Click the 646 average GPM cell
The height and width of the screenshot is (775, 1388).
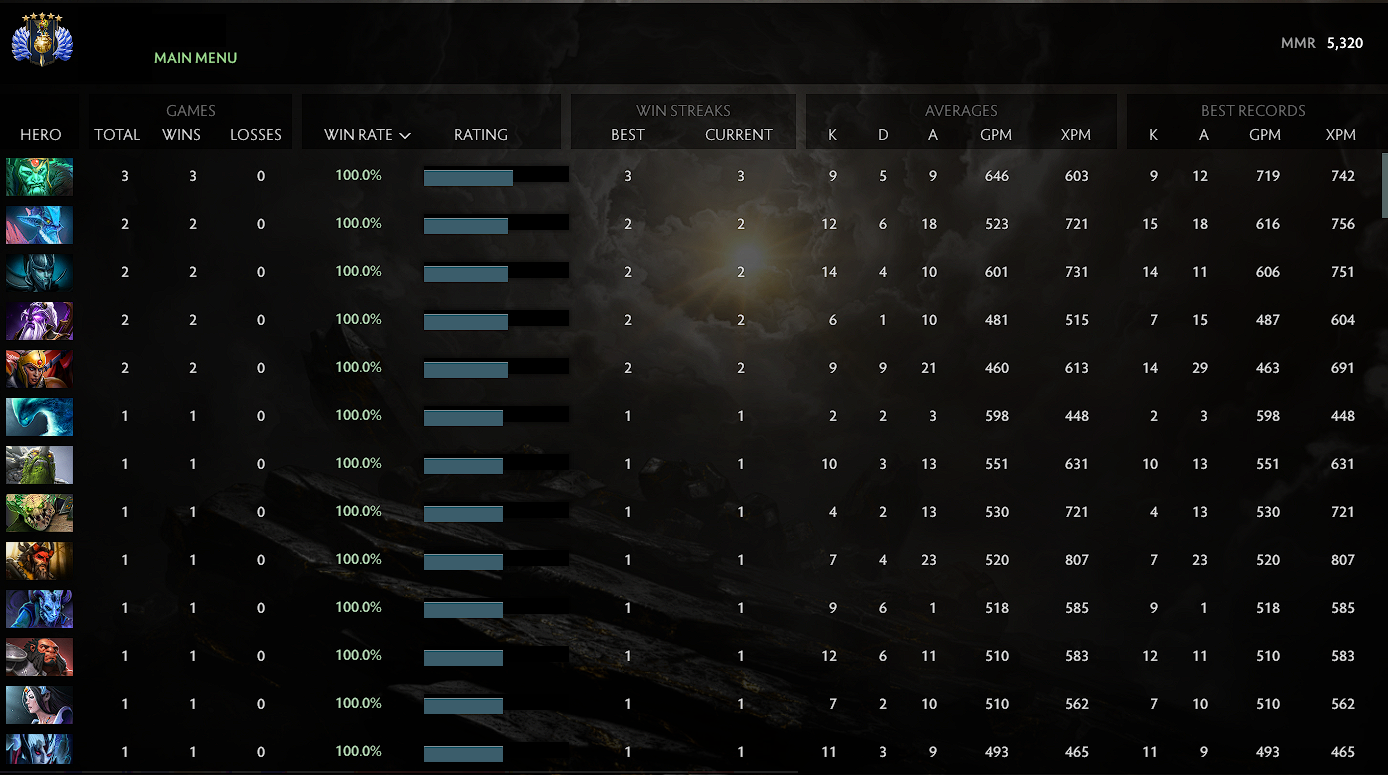coord(997,176)
